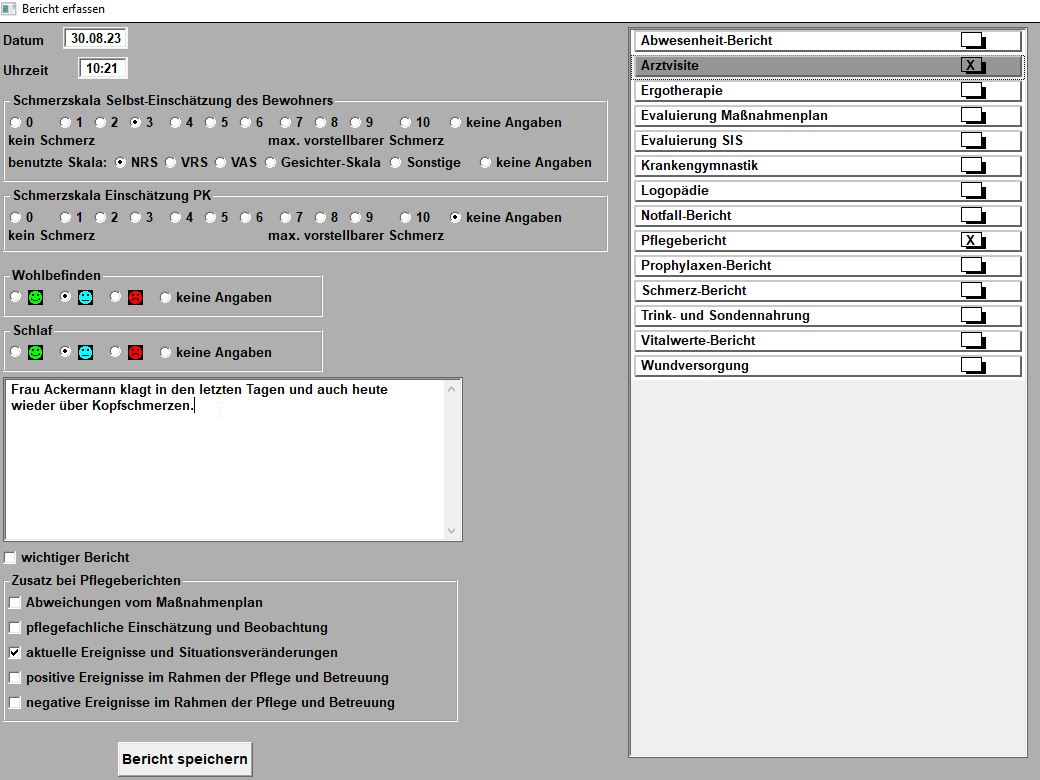Select the Arztvisite list row label
Viewport: 1040px width, 780px height.
669,66
